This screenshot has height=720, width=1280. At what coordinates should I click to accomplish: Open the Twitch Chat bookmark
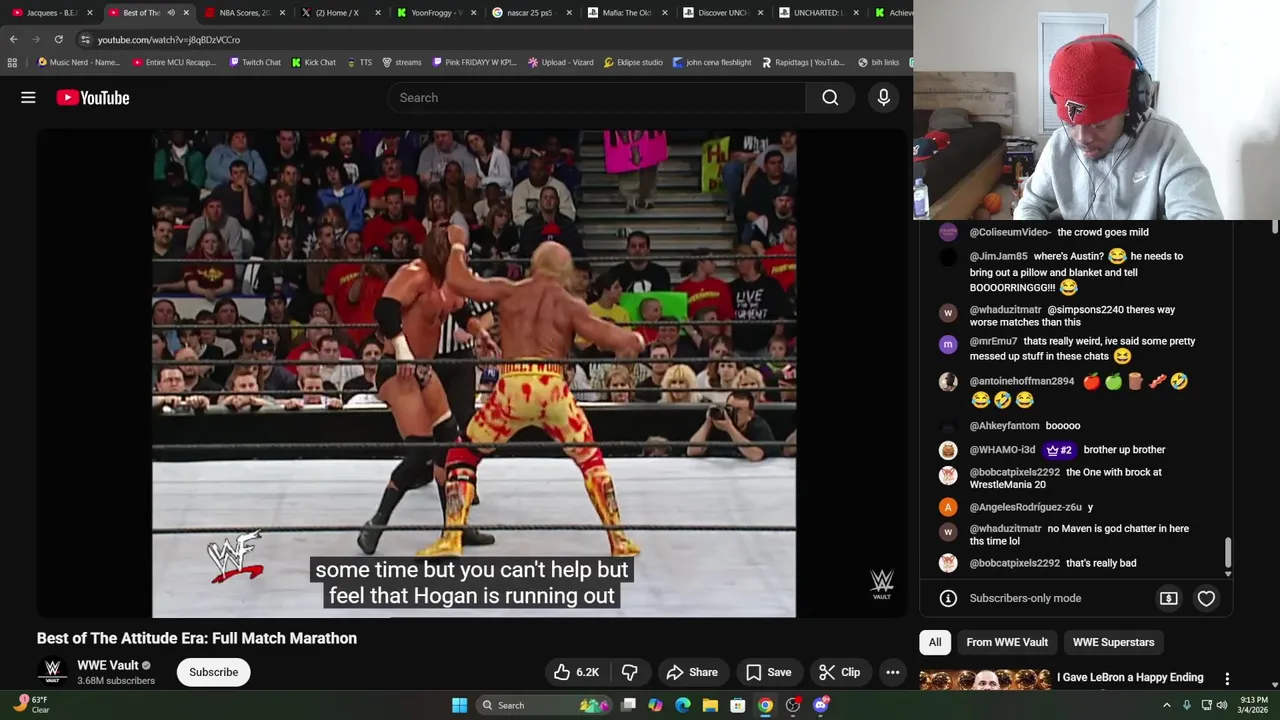click(255, 62)
